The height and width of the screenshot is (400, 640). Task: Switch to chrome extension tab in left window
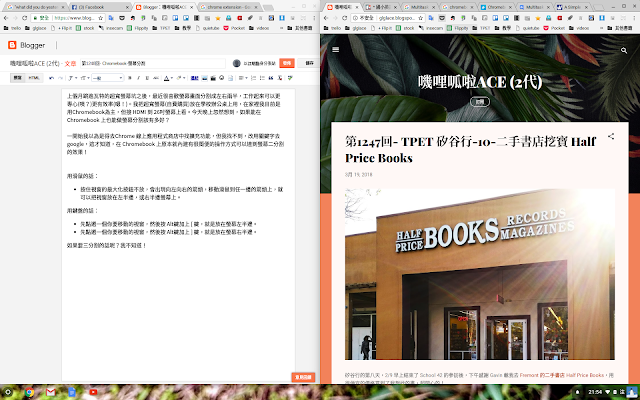tap(228, 7)
